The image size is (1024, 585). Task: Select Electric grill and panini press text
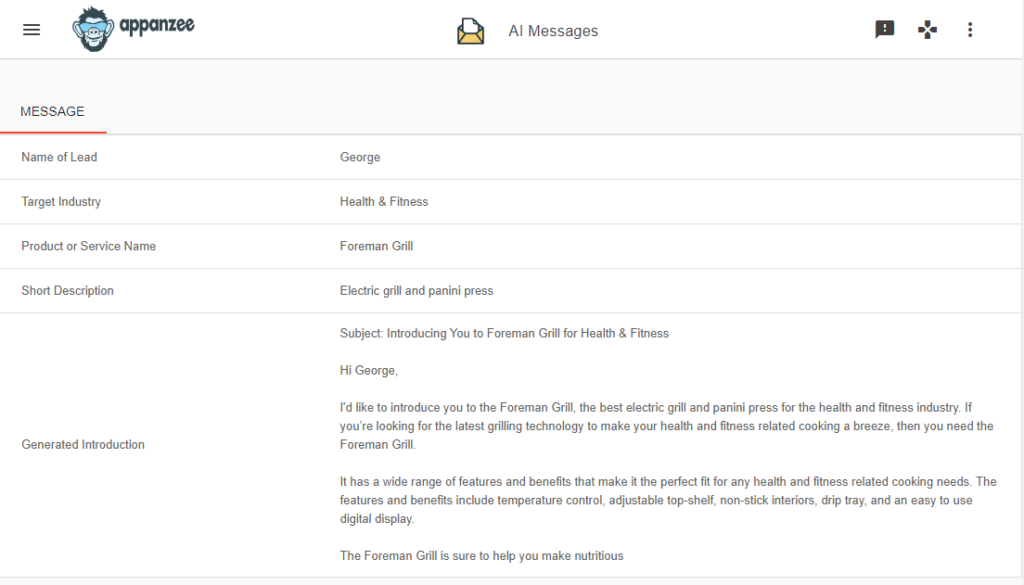(x=417, y=291)
